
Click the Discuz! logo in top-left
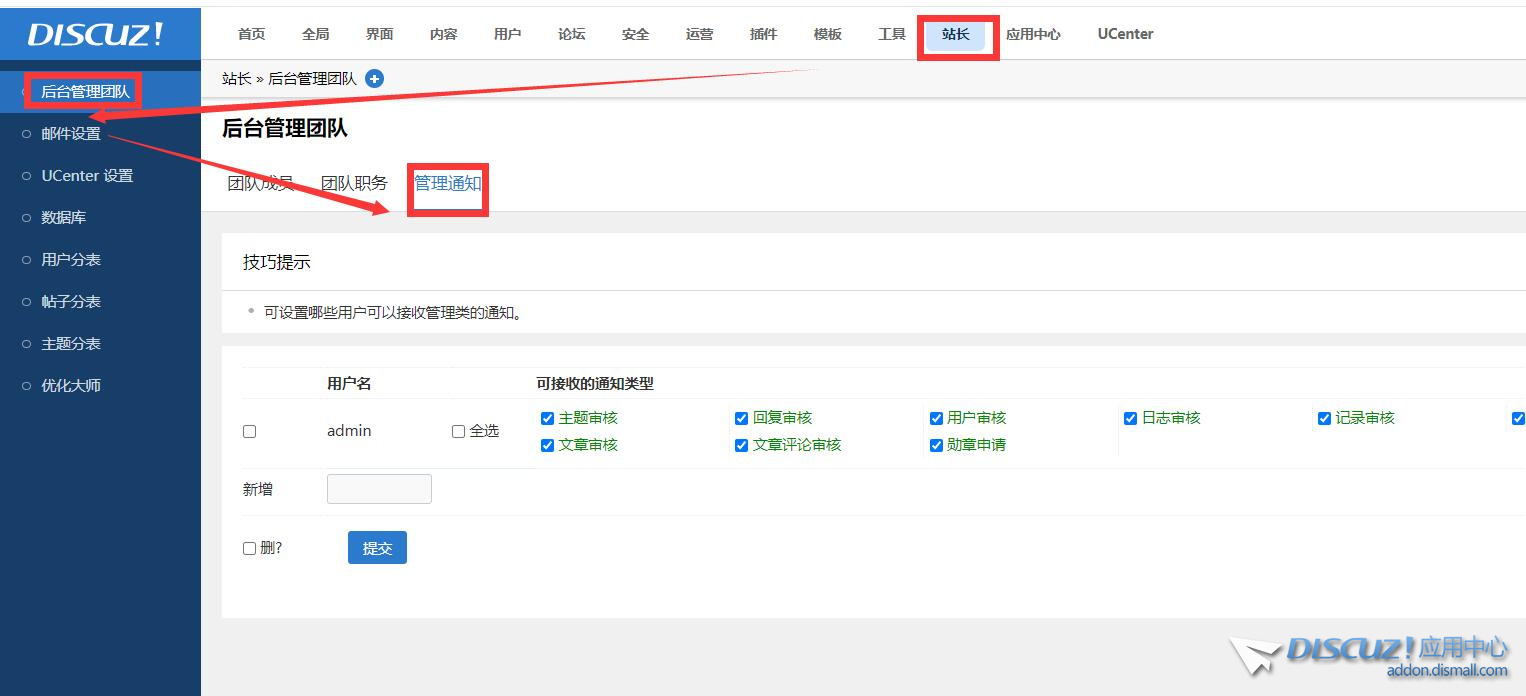(96, 35)
